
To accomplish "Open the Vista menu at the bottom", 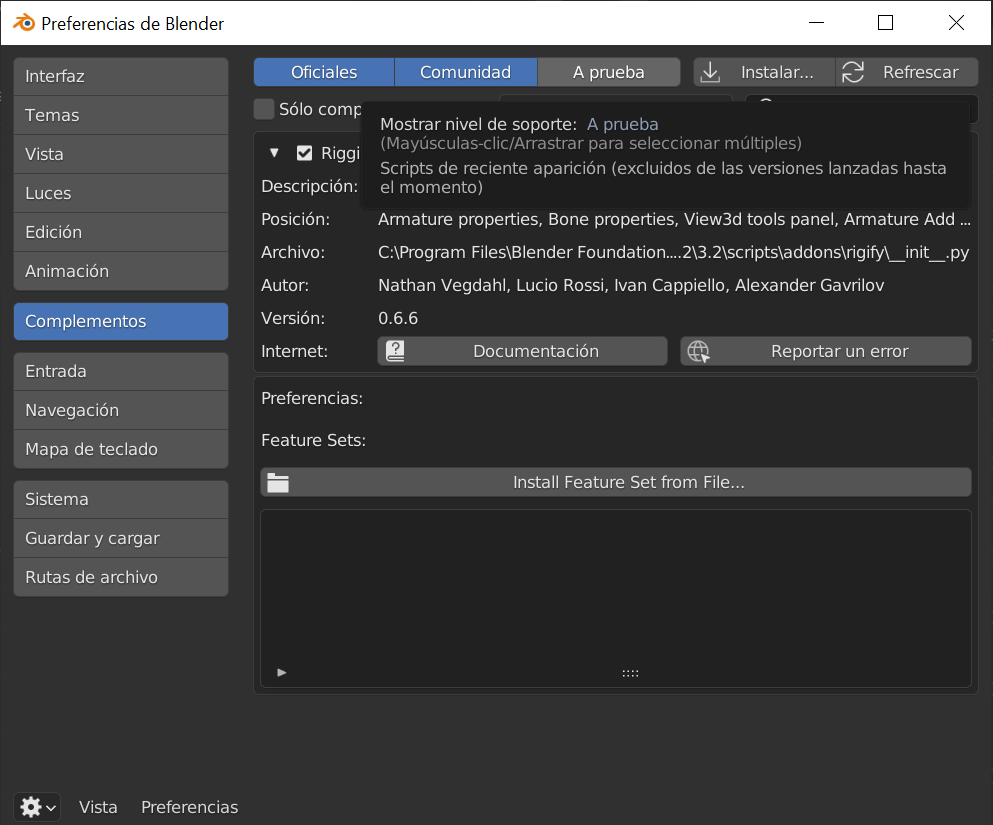I will [98, 807].
